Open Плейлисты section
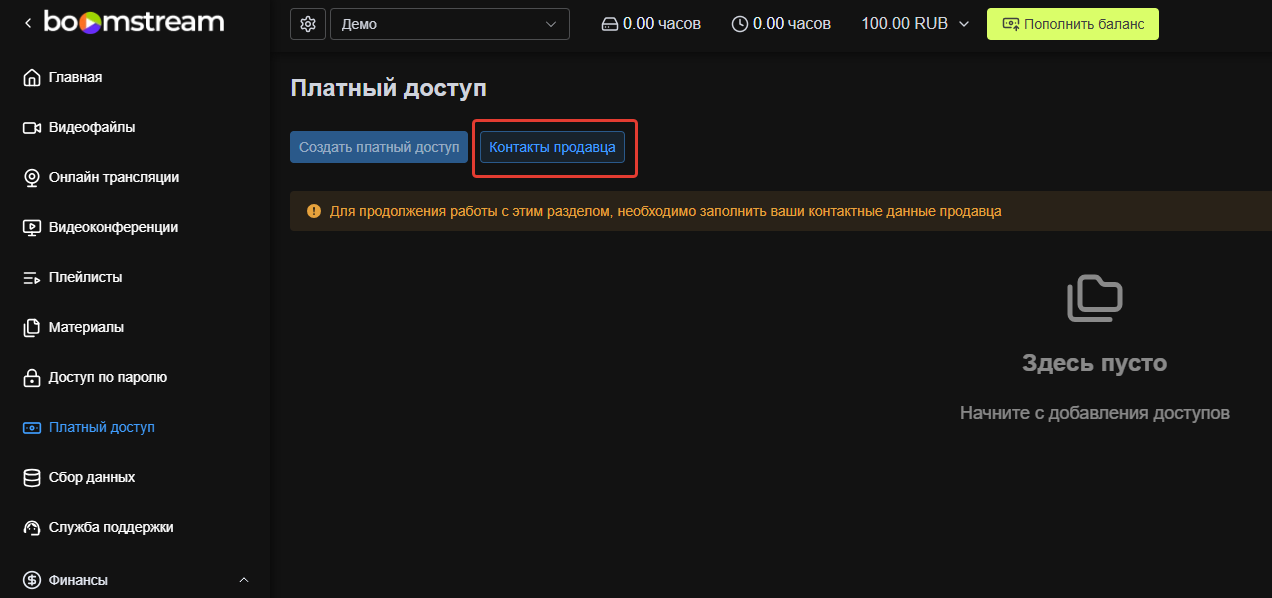This screenshot has width=1272, height=598. point(85,277)
